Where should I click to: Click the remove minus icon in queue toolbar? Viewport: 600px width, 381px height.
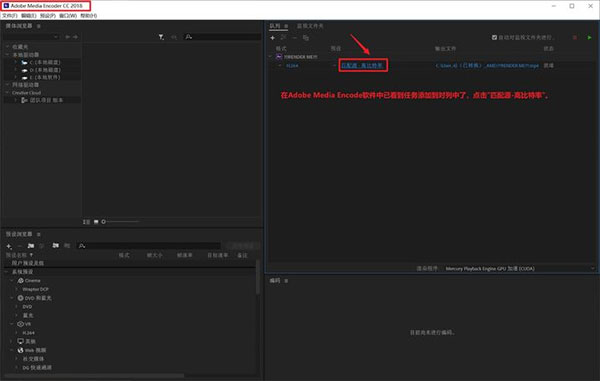(294, 38)
